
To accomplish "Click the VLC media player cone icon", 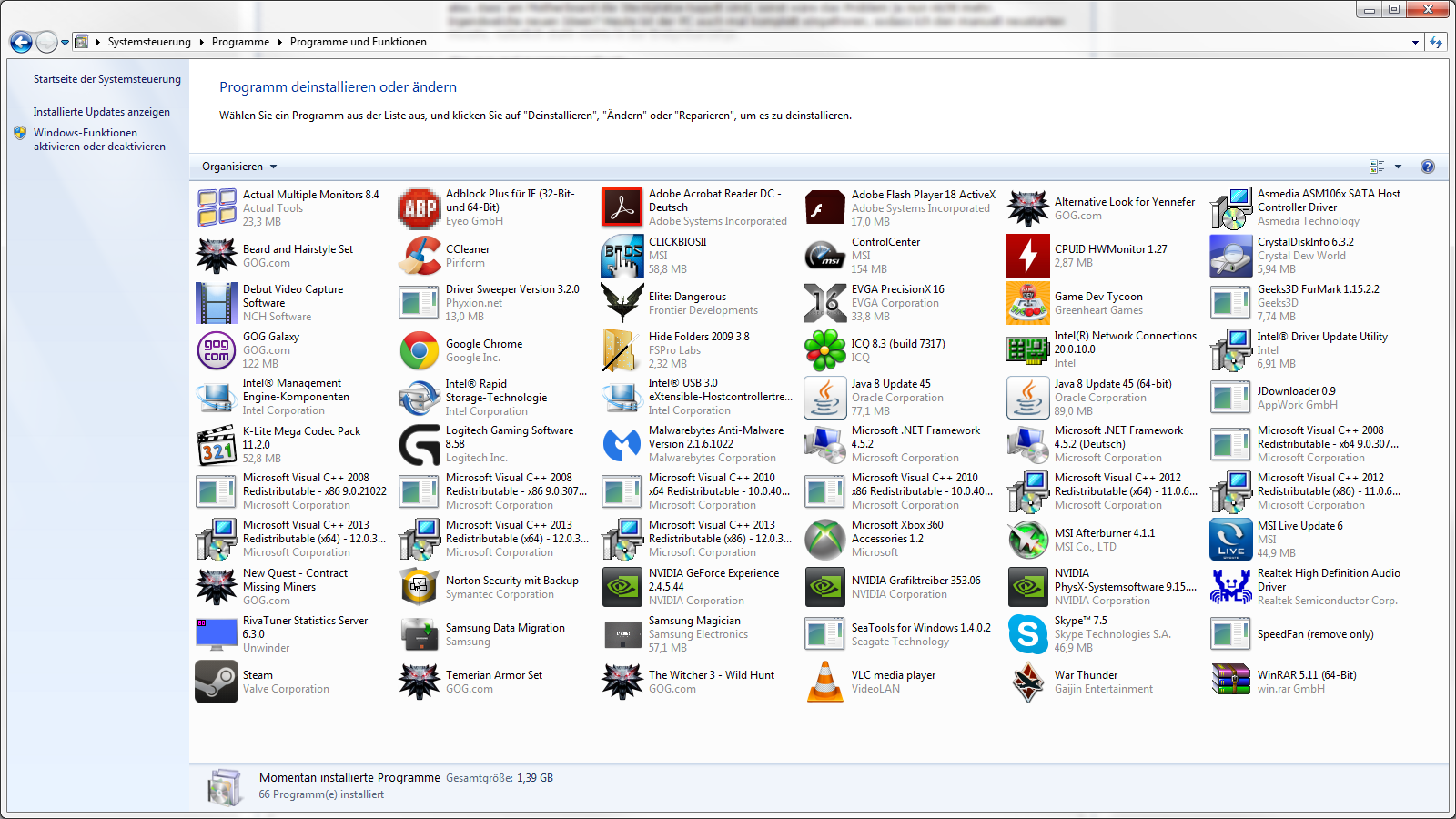I will pos(825,682).
